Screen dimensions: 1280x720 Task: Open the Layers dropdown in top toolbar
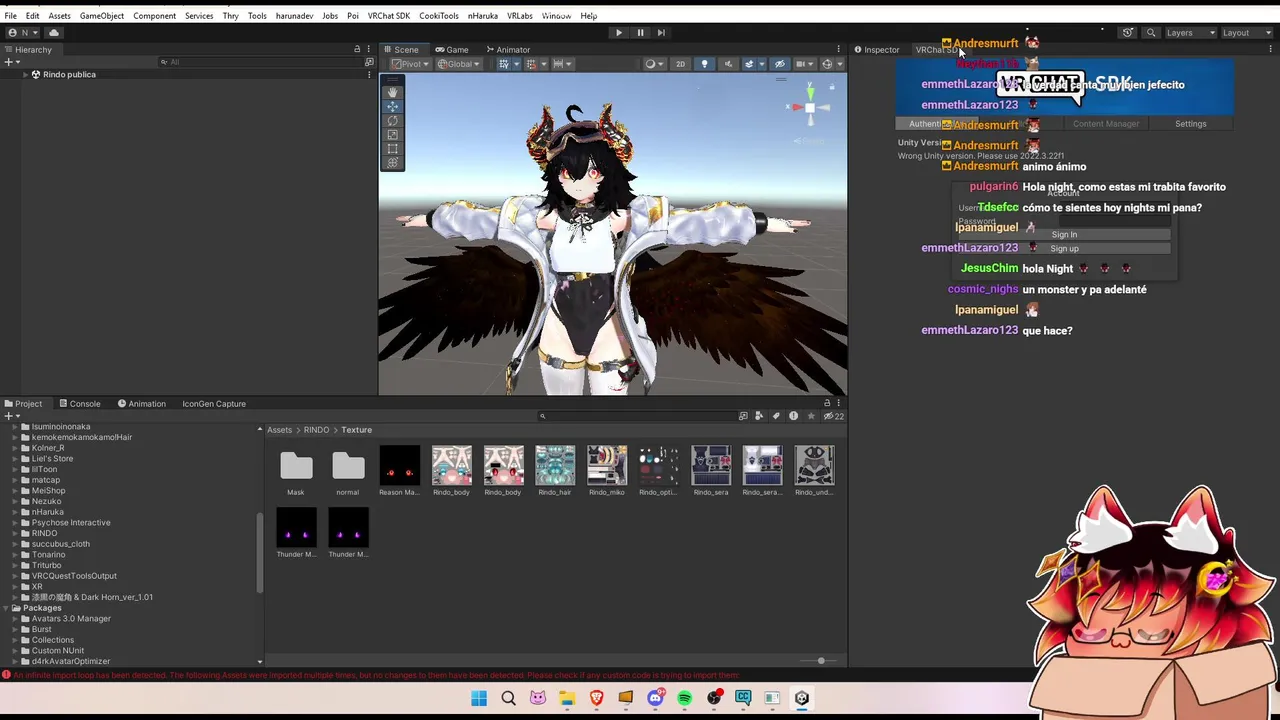tap(1190, 32)
